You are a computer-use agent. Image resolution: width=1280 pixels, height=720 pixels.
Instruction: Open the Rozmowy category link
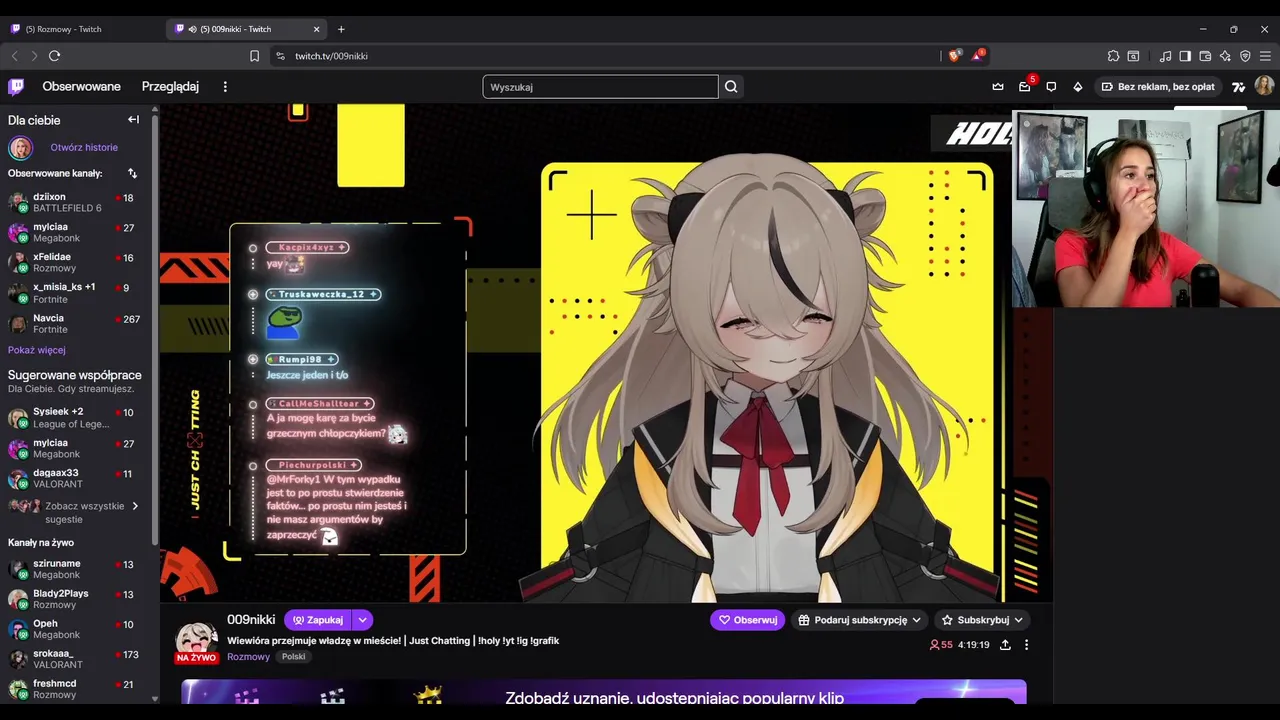pyautogui.click(x=248, y=657)
